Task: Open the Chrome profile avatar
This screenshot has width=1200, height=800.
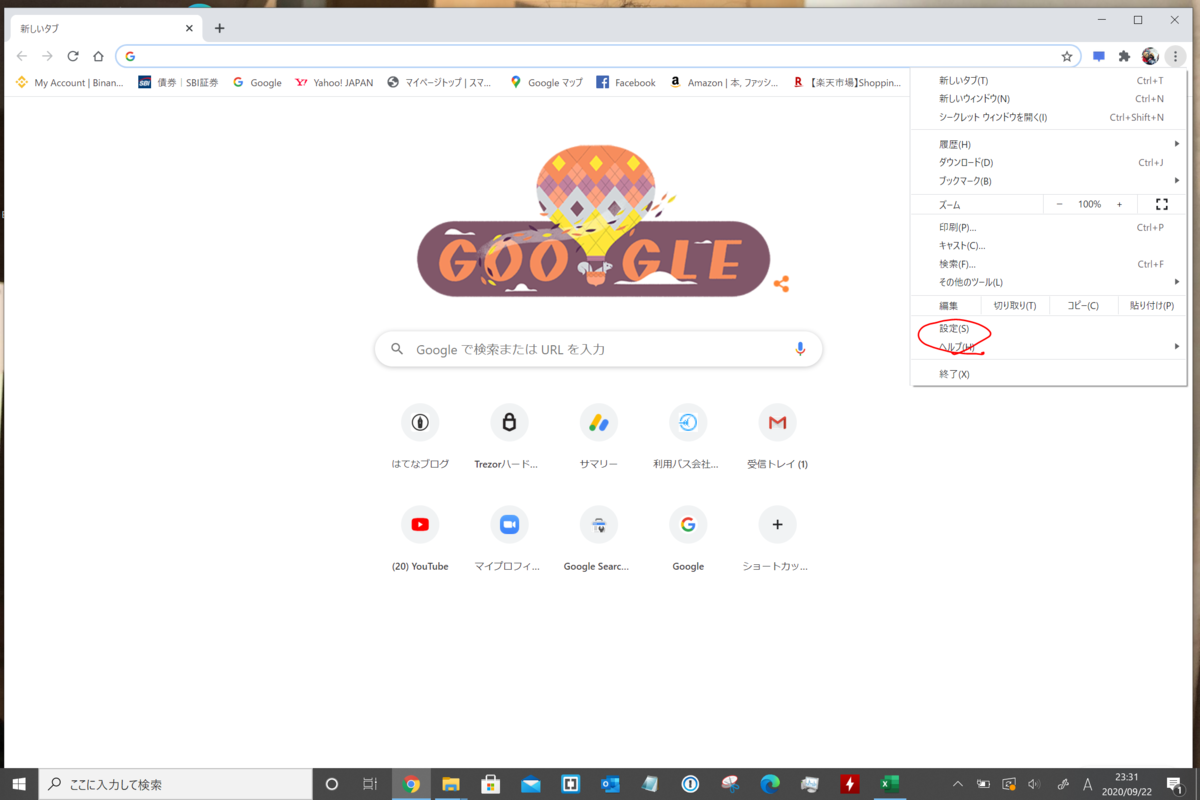Action: click(x=1150, y=56)
